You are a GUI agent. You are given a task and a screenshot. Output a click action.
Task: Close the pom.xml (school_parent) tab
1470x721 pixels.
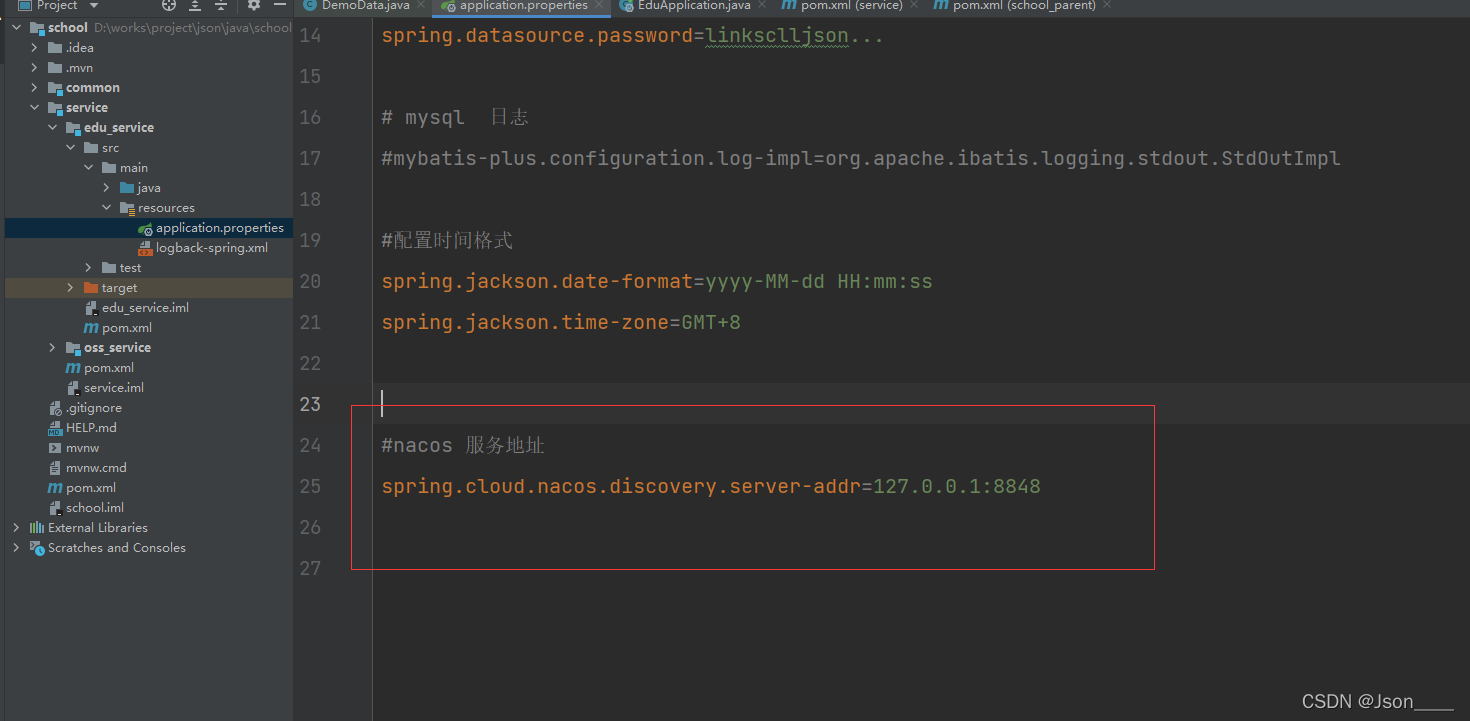point(1106,6)
